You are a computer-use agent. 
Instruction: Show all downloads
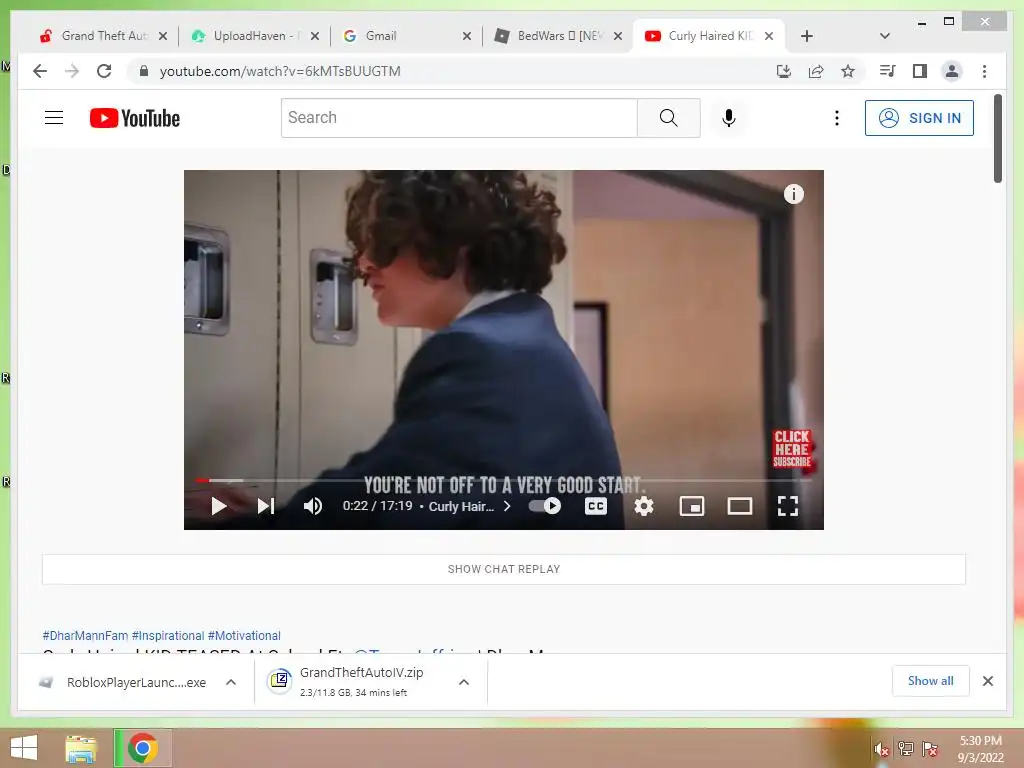931,681
